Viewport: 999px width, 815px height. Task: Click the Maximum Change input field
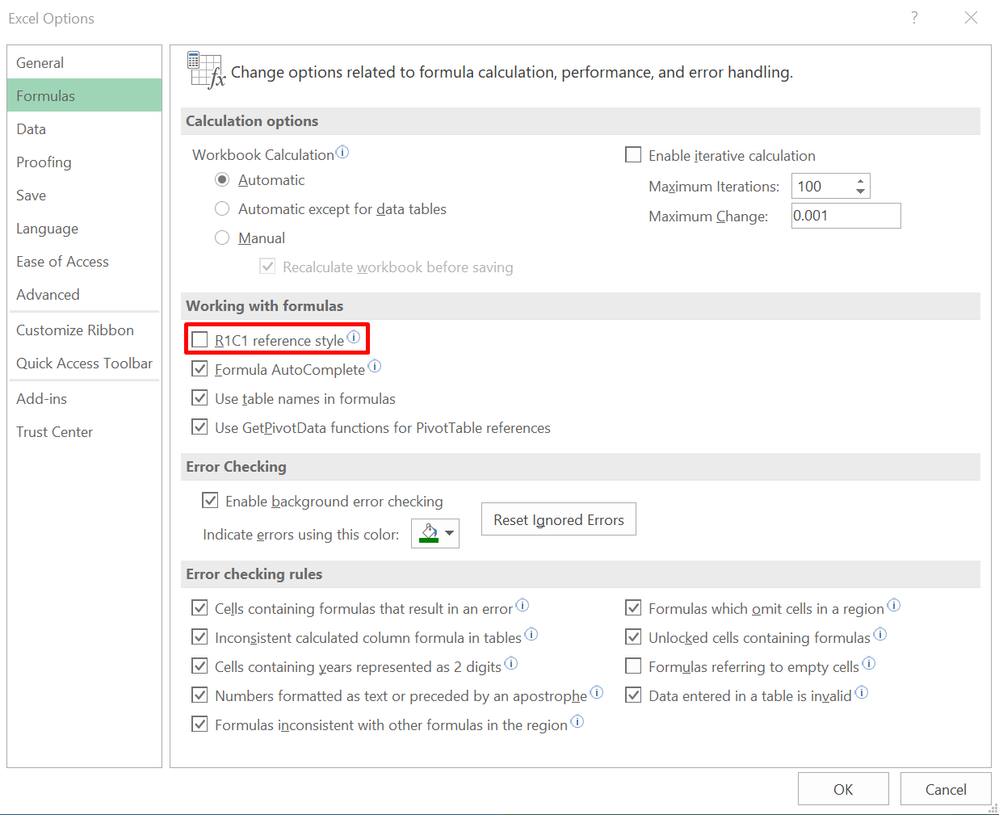pos(846,215)
